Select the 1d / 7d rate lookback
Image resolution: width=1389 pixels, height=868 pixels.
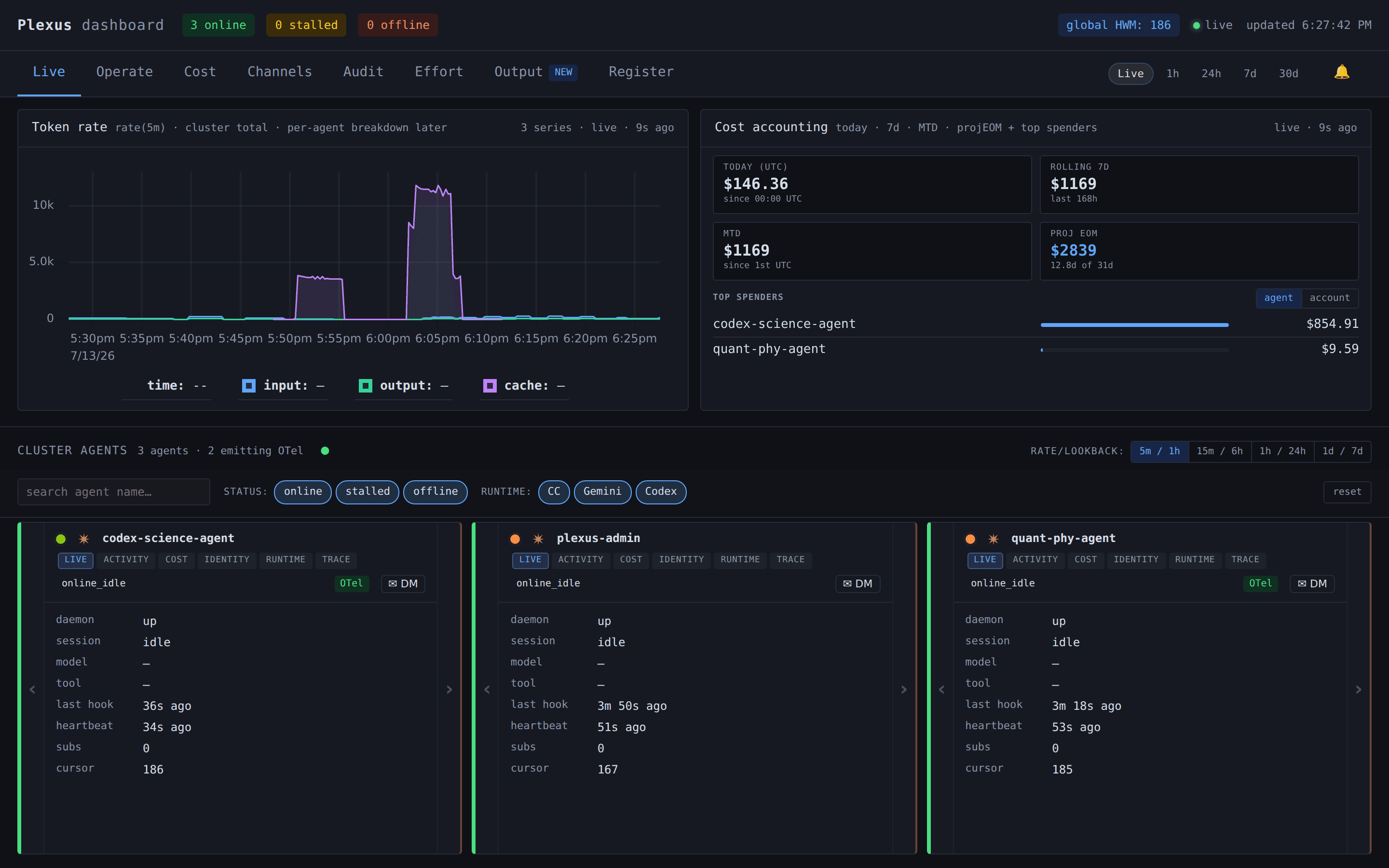(x=1342, y=451)
